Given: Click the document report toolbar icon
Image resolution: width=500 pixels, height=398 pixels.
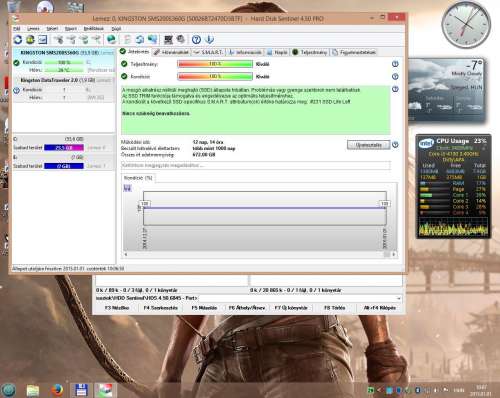Looking at the screenshot, I should pyautogui.click(x=127, y=40).
